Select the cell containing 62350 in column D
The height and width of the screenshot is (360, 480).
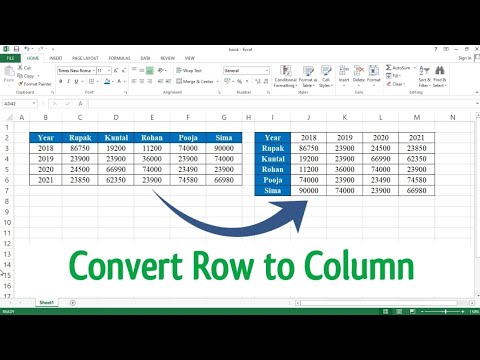[x=116, y=180]
